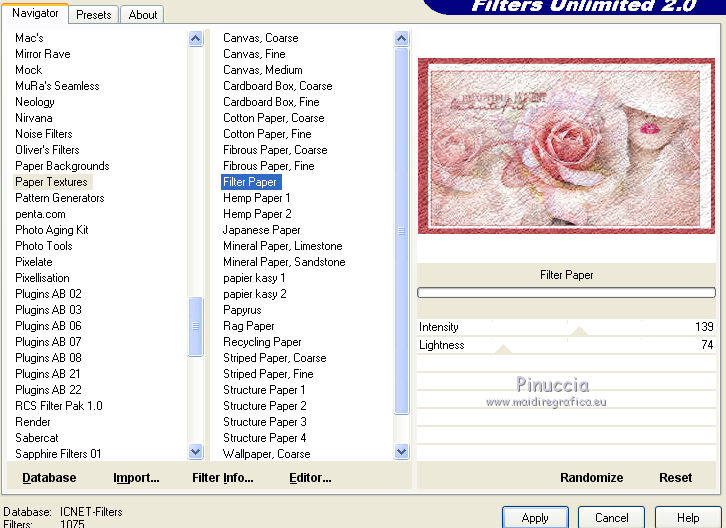The height and width of the screenshot is (528, 726).
Task: Select Paper Backgrounds category
Action: tap(62, 166)
